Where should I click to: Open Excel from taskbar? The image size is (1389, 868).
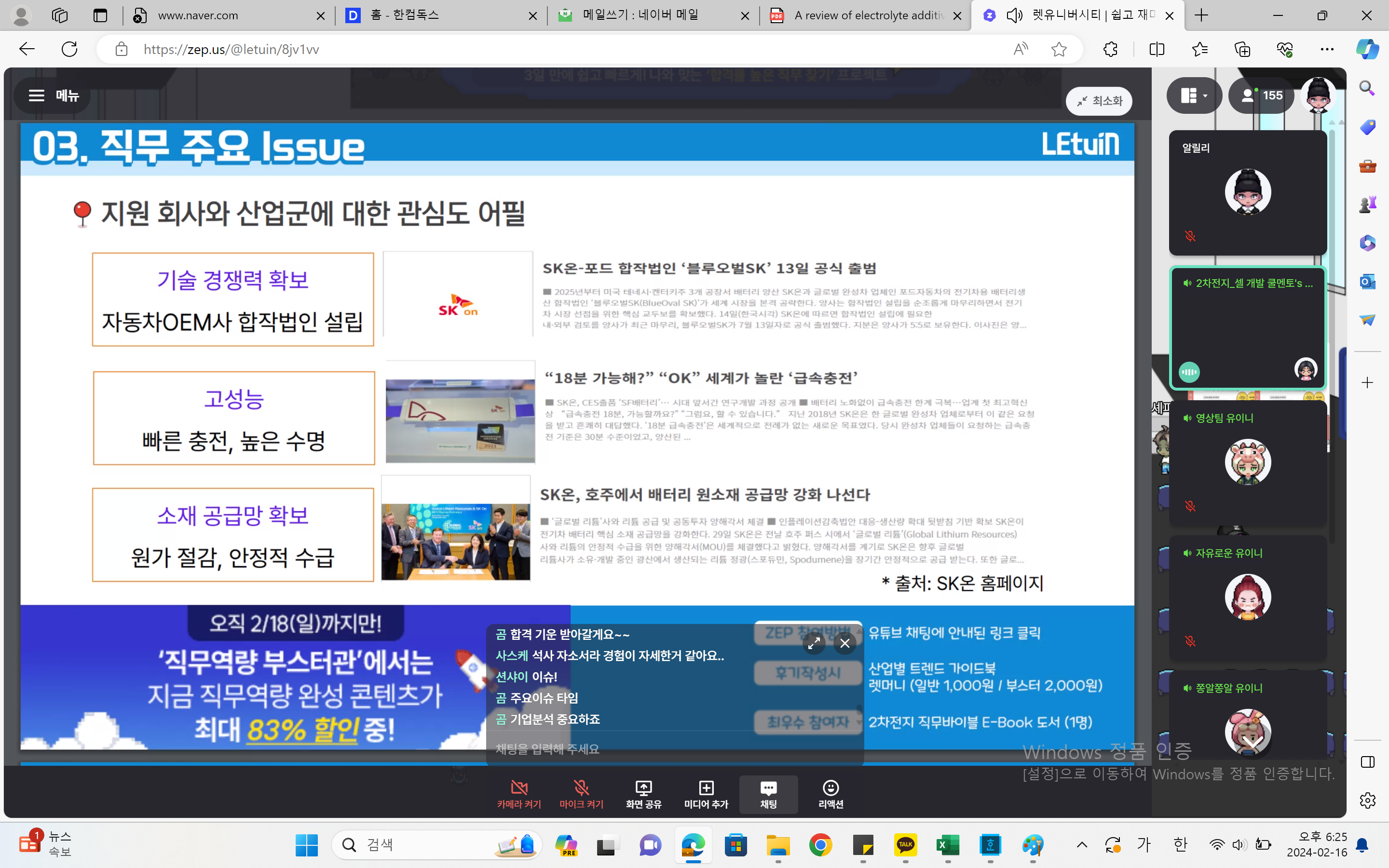point(948,845)
